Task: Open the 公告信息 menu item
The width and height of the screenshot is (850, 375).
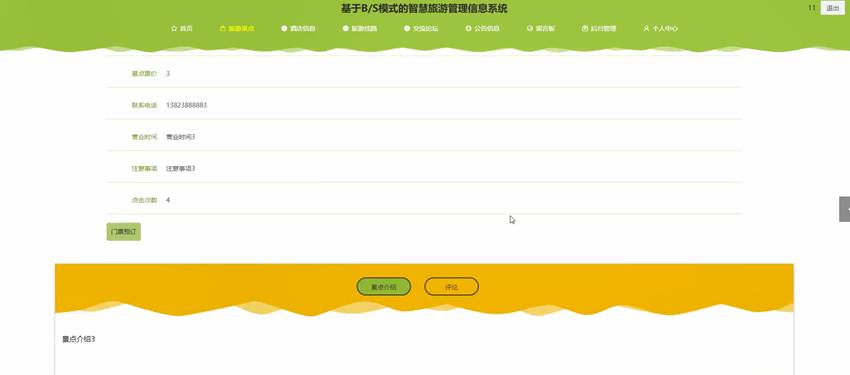Action: (482, 29)
